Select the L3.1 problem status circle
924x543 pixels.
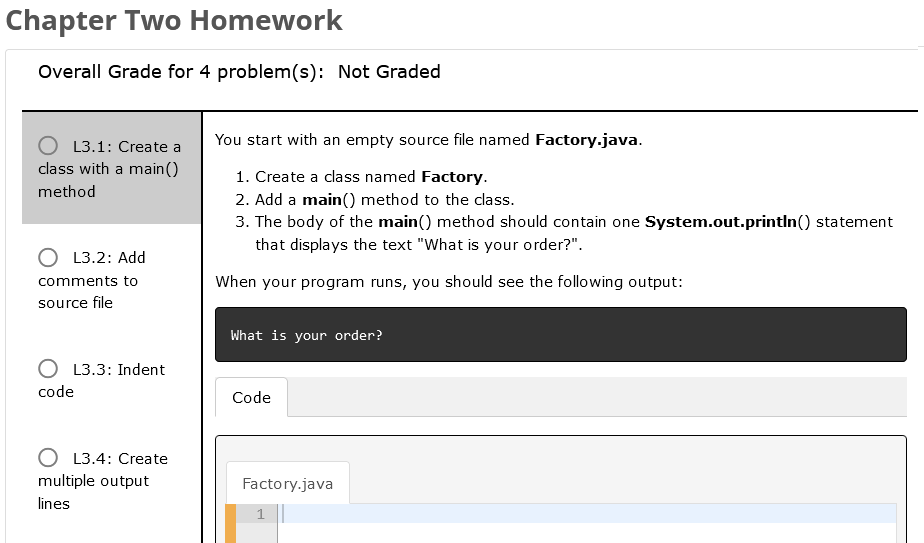(x=49, y=146)
